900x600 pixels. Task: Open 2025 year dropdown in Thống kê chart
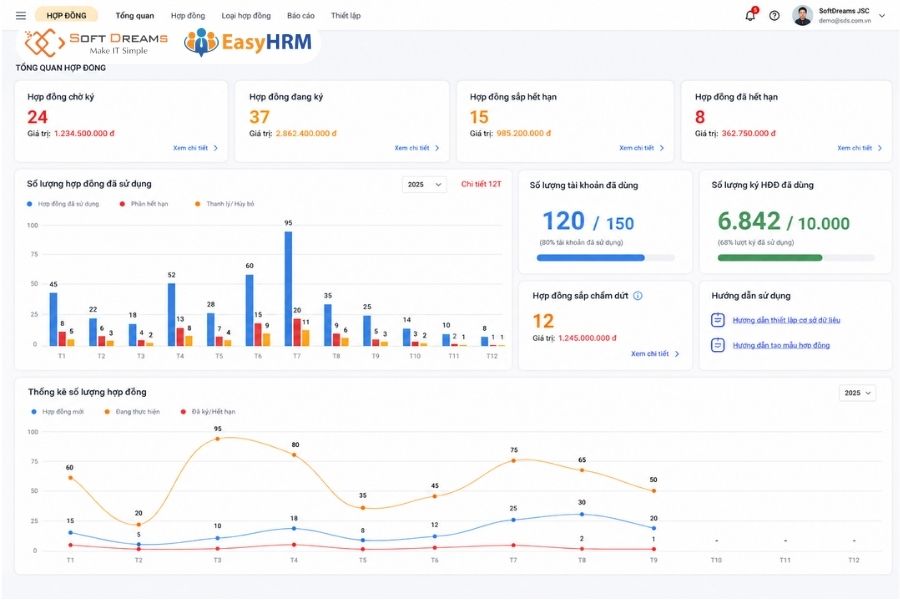[858, 393]
